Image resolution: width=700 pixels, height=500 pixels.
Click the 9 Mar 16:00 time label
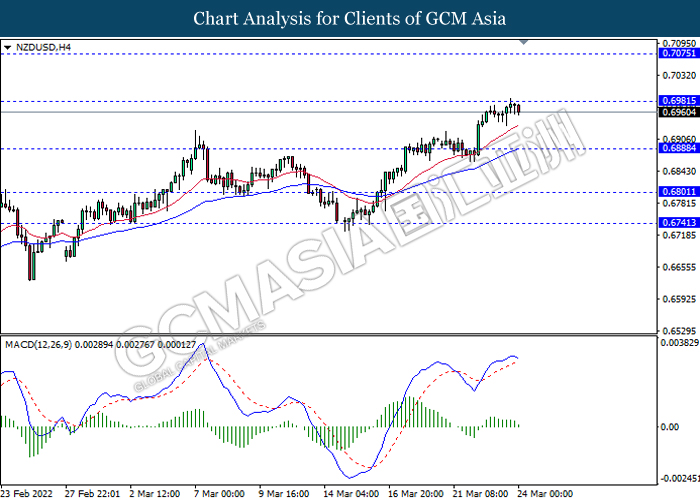284,494
